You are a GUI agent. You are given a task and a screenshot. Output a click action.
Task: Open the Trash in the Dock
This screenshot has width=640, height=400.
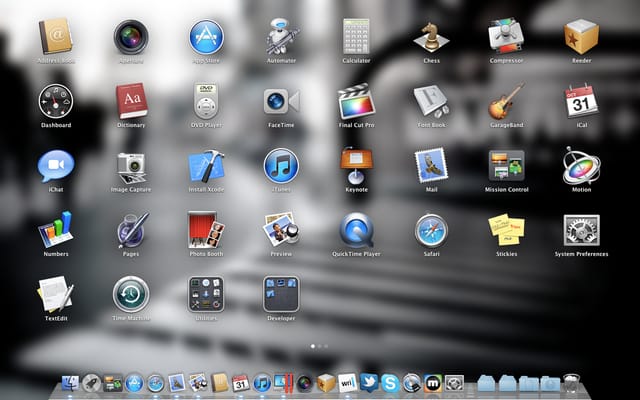point(571,383)
